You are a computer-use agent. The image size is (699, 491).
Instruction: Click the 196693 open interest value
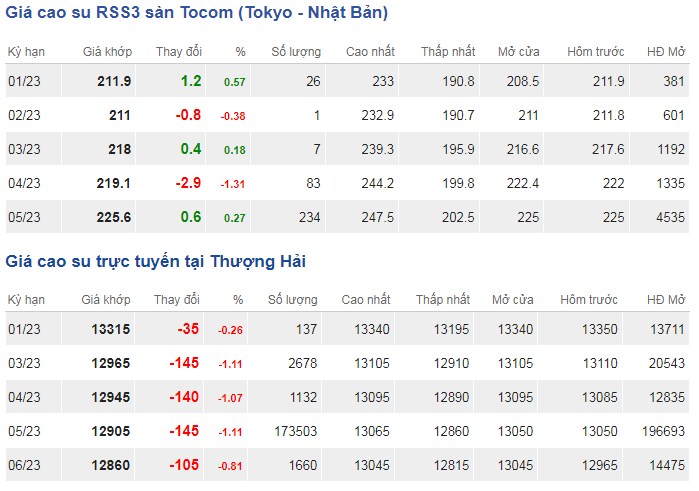[x=662, y=433]
